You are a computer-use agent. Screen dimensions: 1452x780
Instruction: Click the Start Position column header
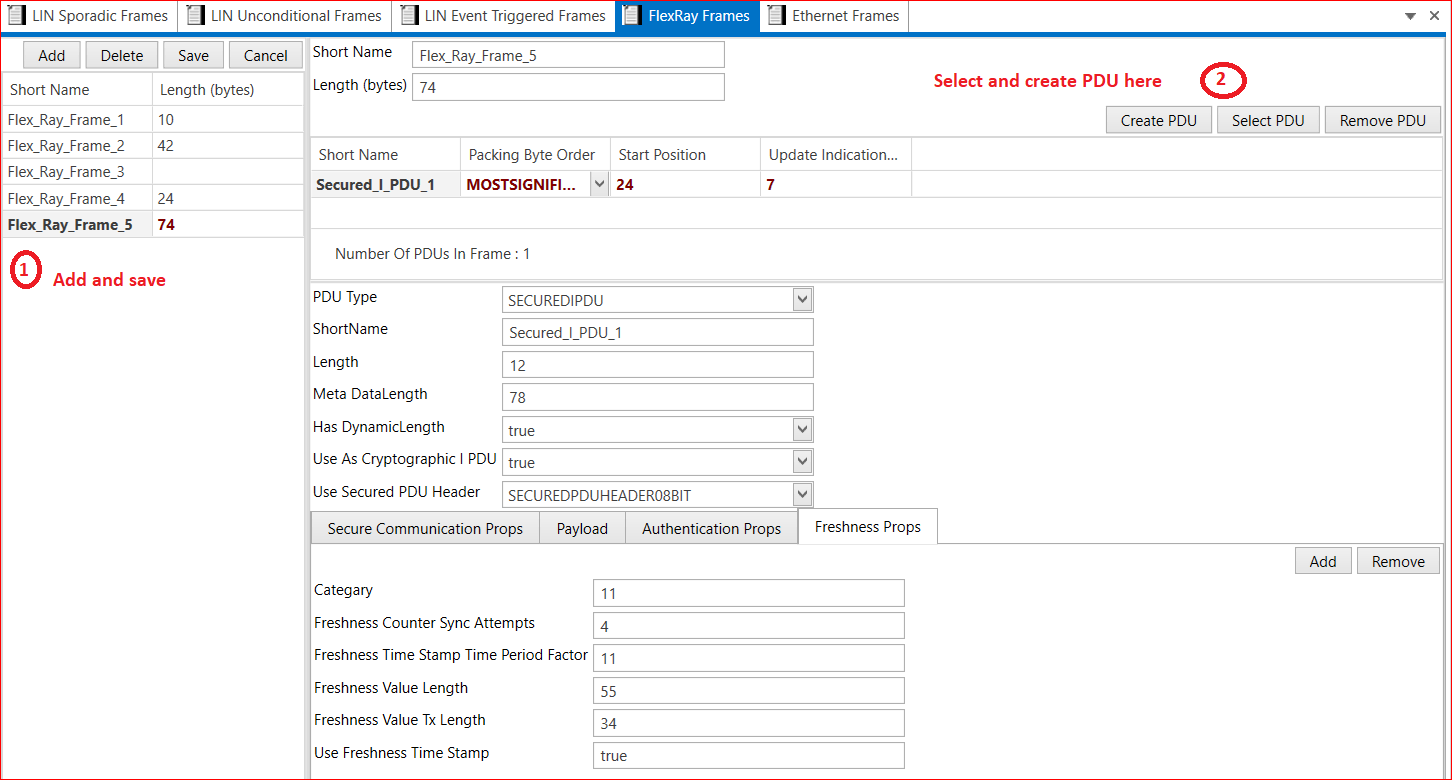click(x=685, y=154)
